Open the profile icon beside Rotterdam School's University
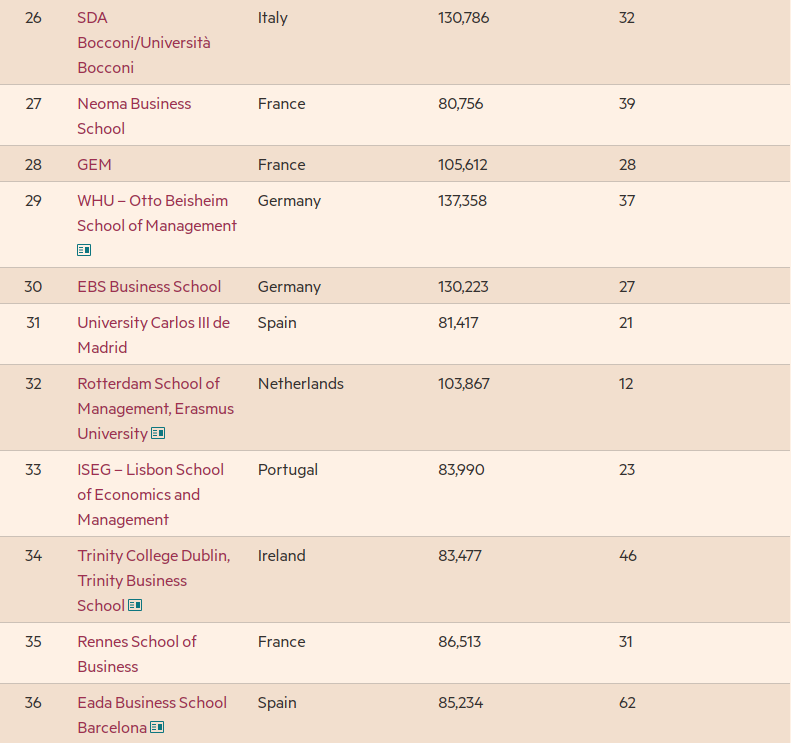The image size is (791, 743). (158, 433)
